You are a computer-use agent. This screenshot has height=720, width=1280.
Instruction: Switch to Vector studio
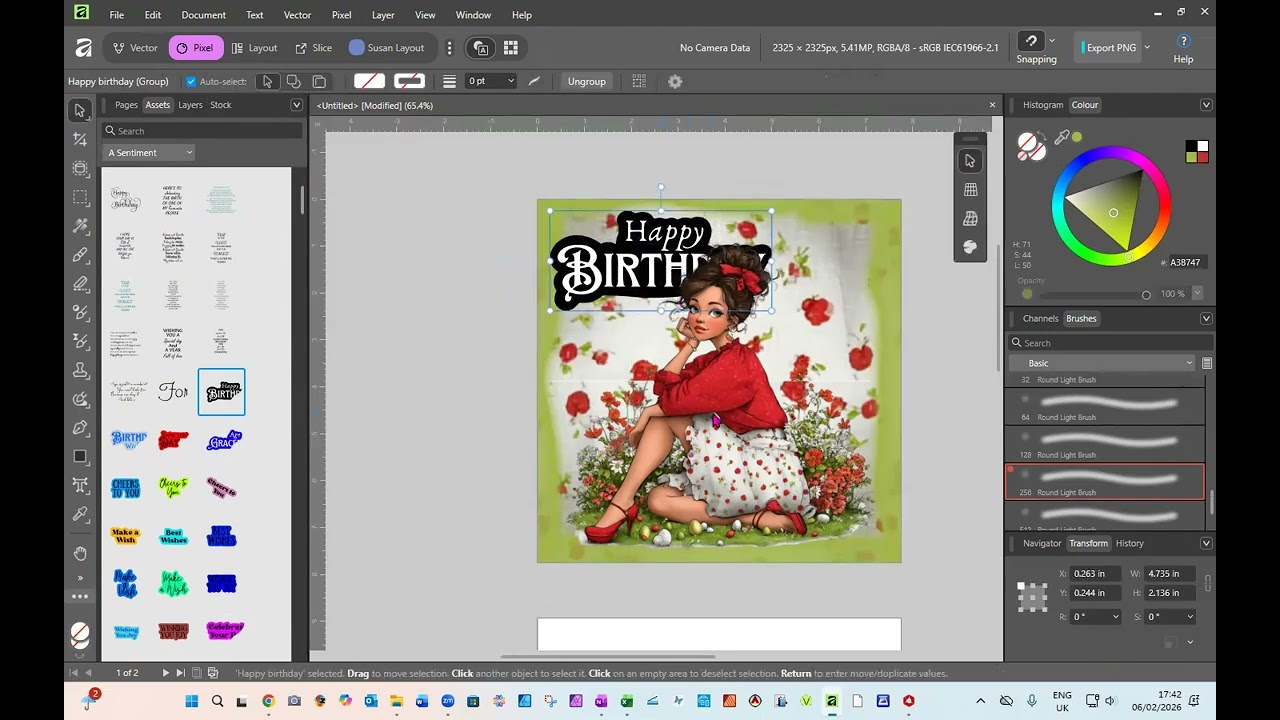(x=135, y=48)
